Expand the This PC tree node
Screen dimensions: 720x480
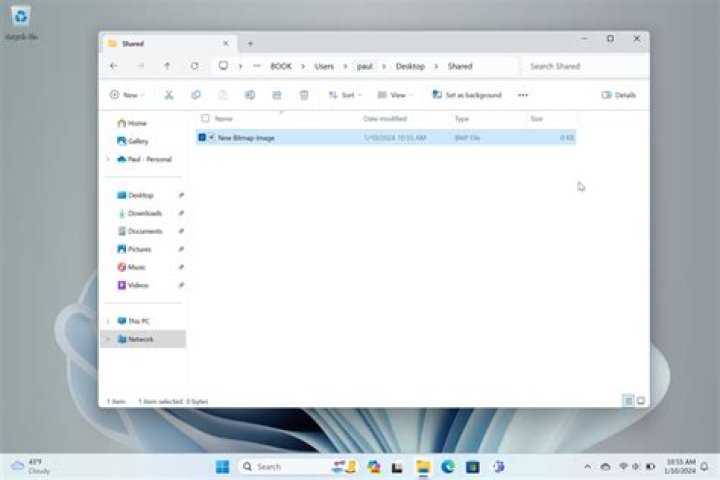coord(108,321)
